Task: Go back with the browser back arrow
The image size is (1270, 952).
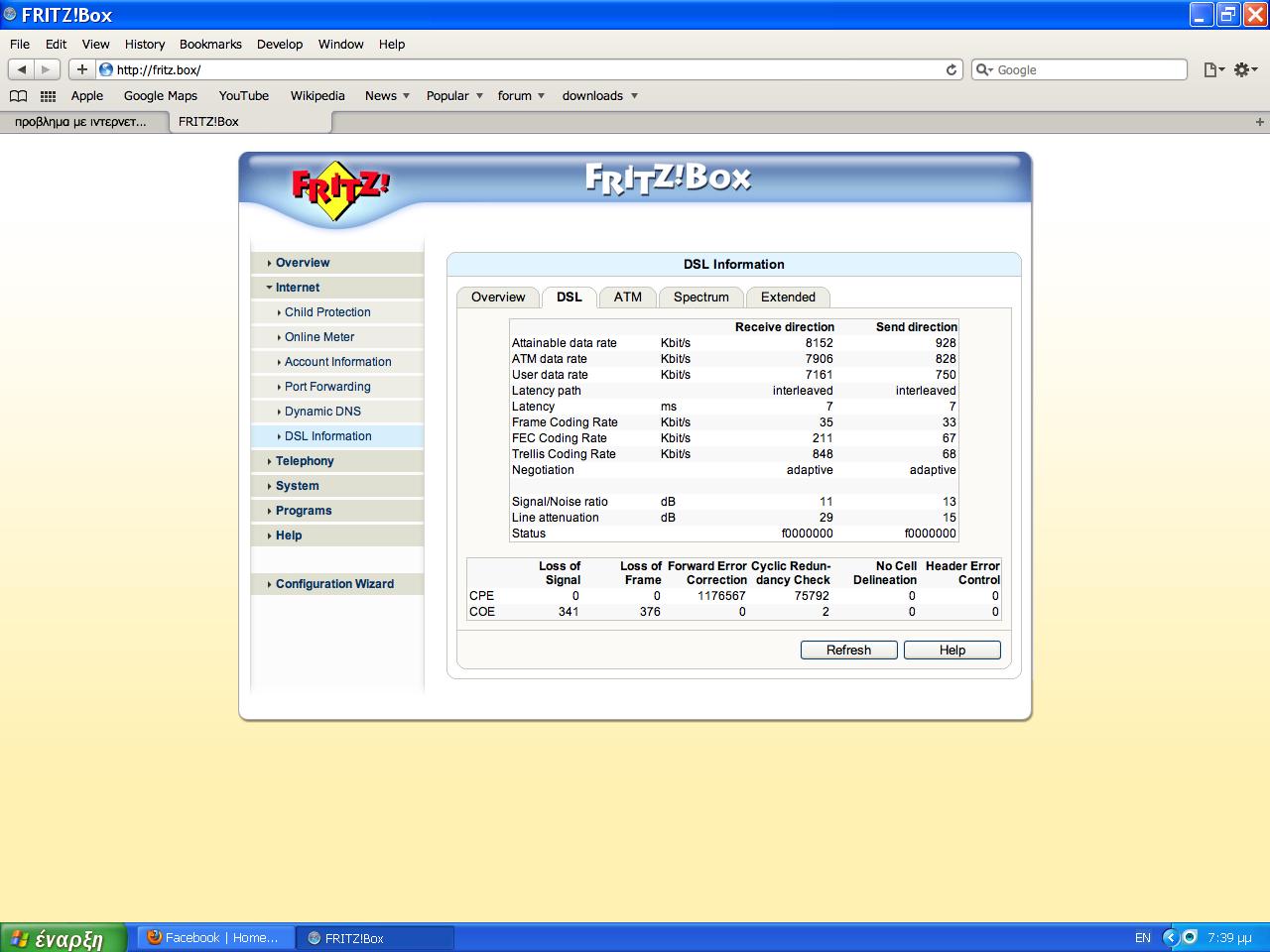Action: (x=22, y=69)
